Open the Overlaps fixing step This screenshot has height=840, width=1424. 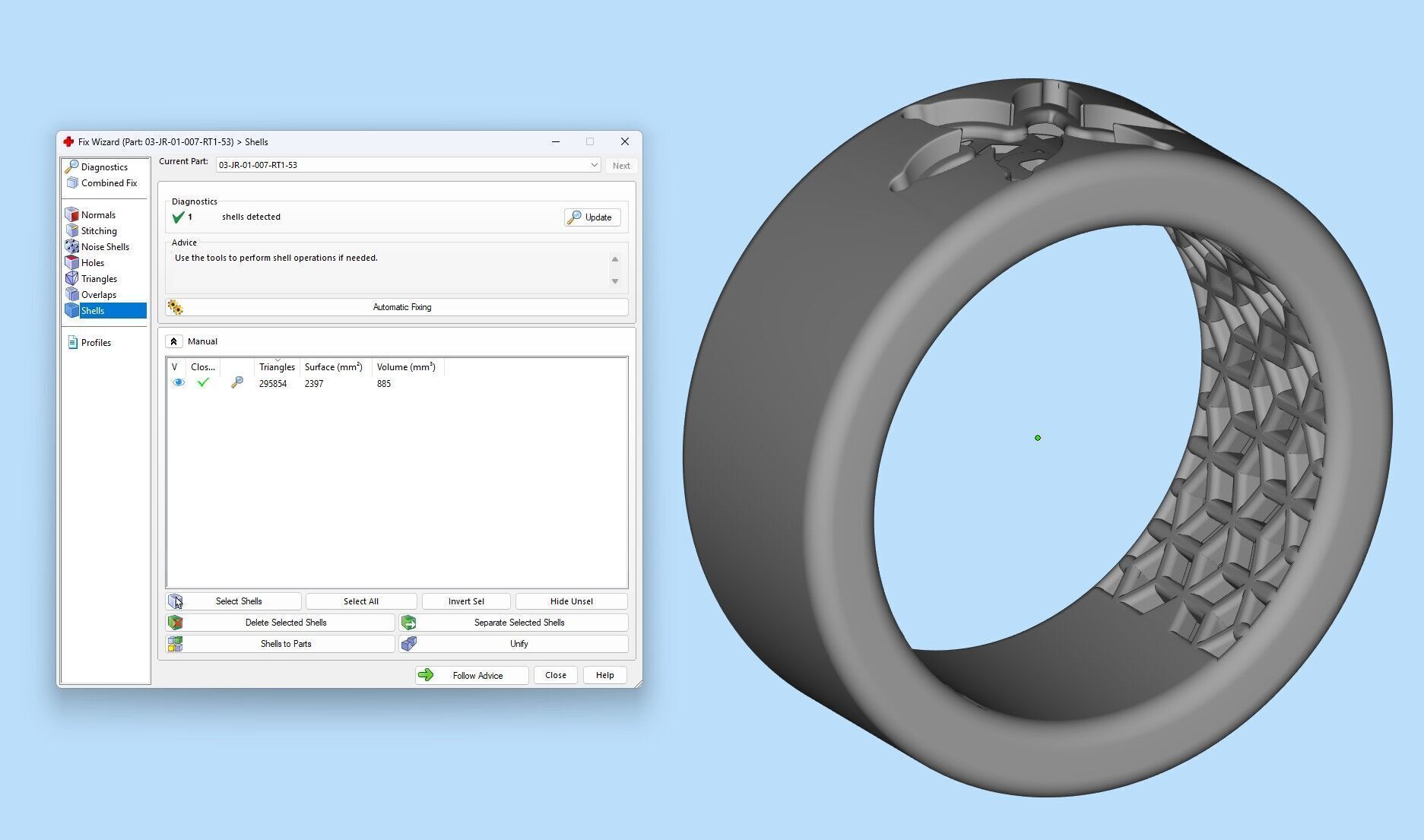coord(99,295)
